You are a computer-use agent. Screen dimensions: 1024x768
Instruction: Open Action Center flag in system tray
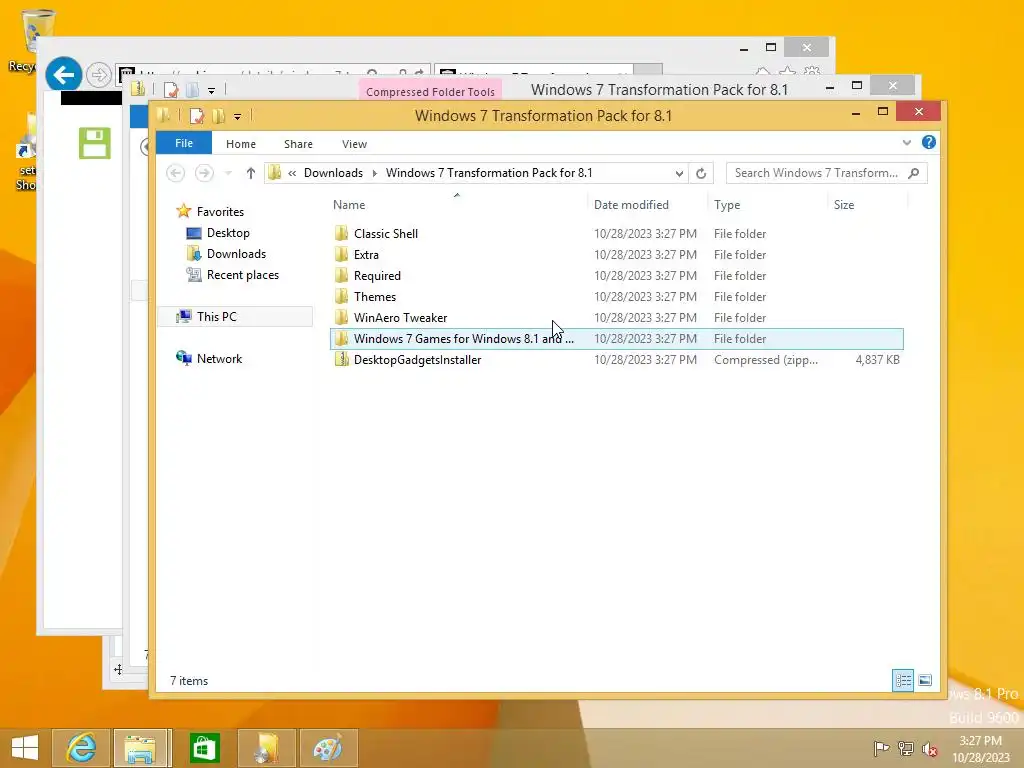coord(881,748)
